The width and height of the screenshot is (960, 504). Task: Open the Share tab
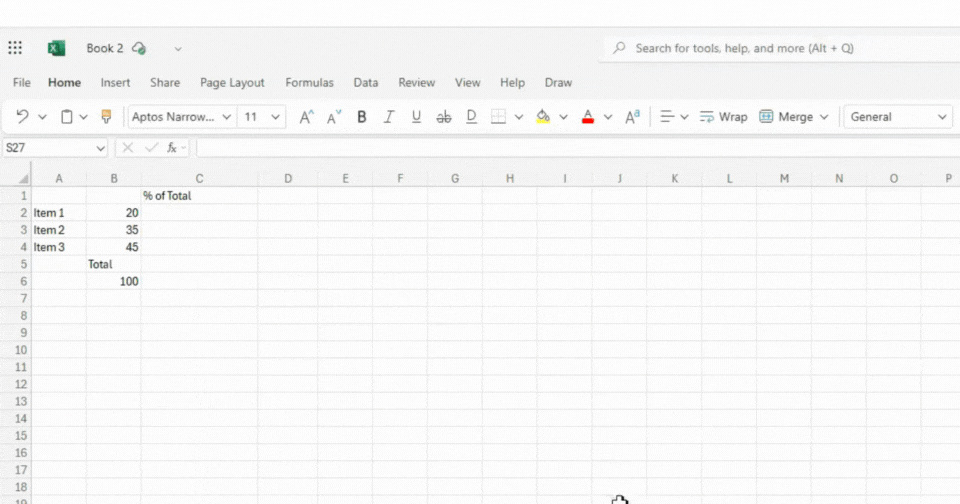165,83
